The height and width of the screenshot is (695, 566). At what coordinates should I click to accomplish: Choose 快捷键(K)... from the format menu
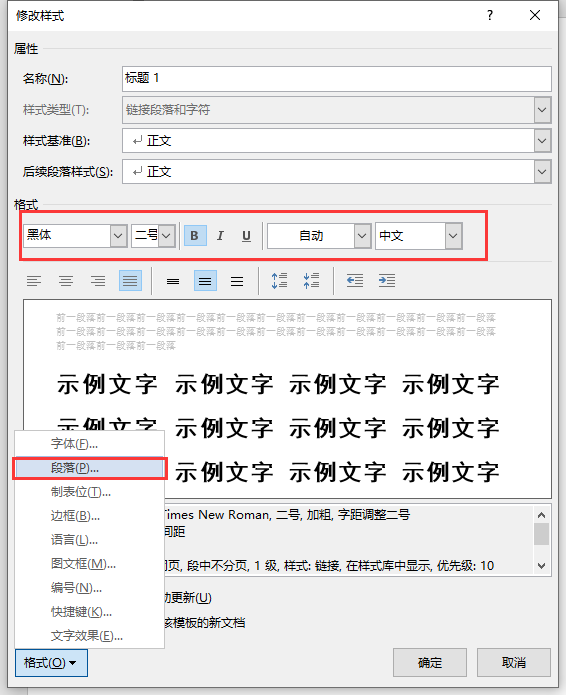(90, 612)
